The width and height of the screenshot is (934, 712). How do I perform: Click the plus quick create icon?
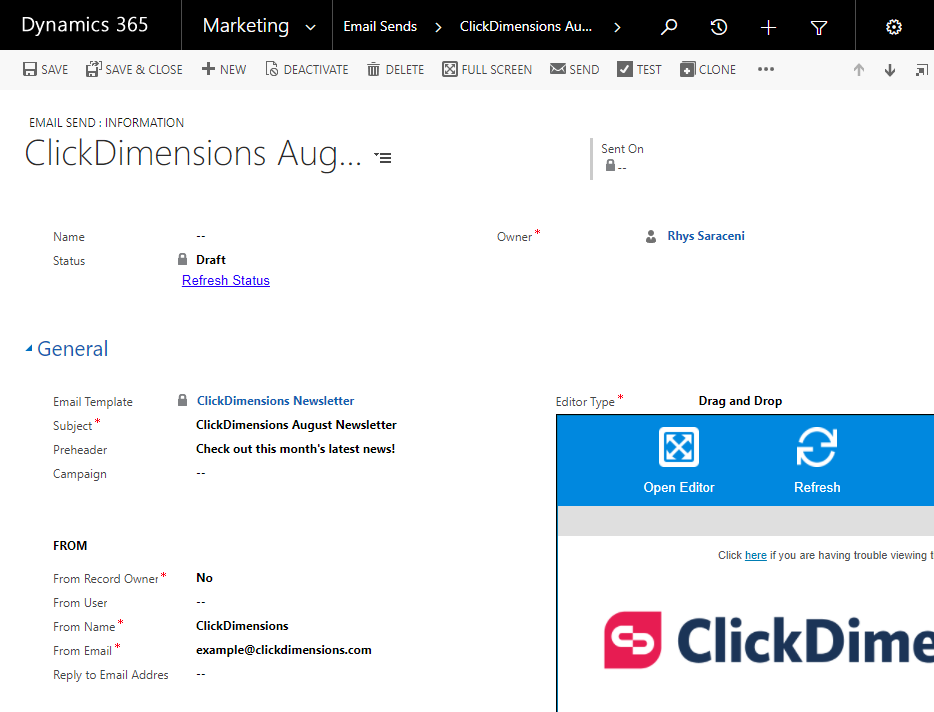pyautogui.click(x=768, y=27)
